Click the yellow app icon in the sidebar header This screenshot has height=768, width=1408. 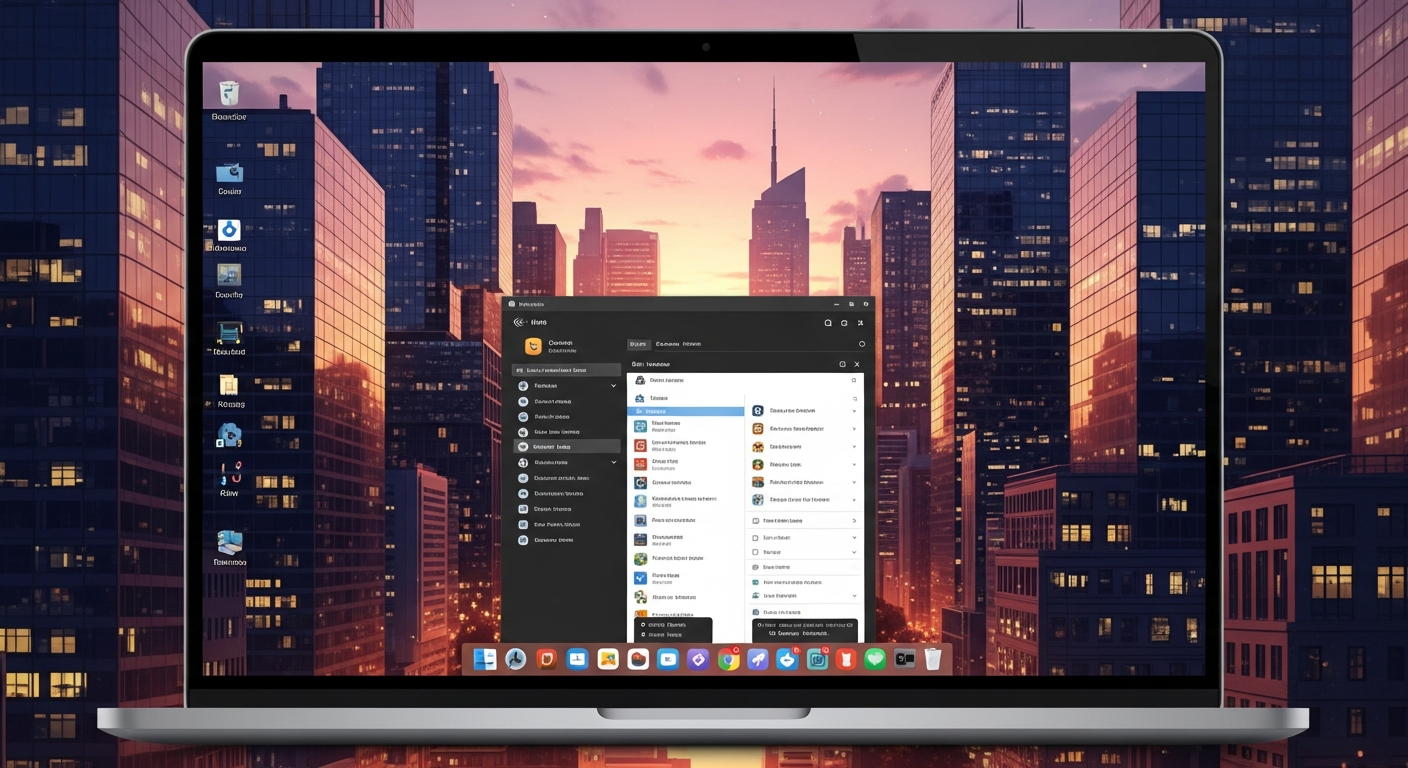(533, 346)
